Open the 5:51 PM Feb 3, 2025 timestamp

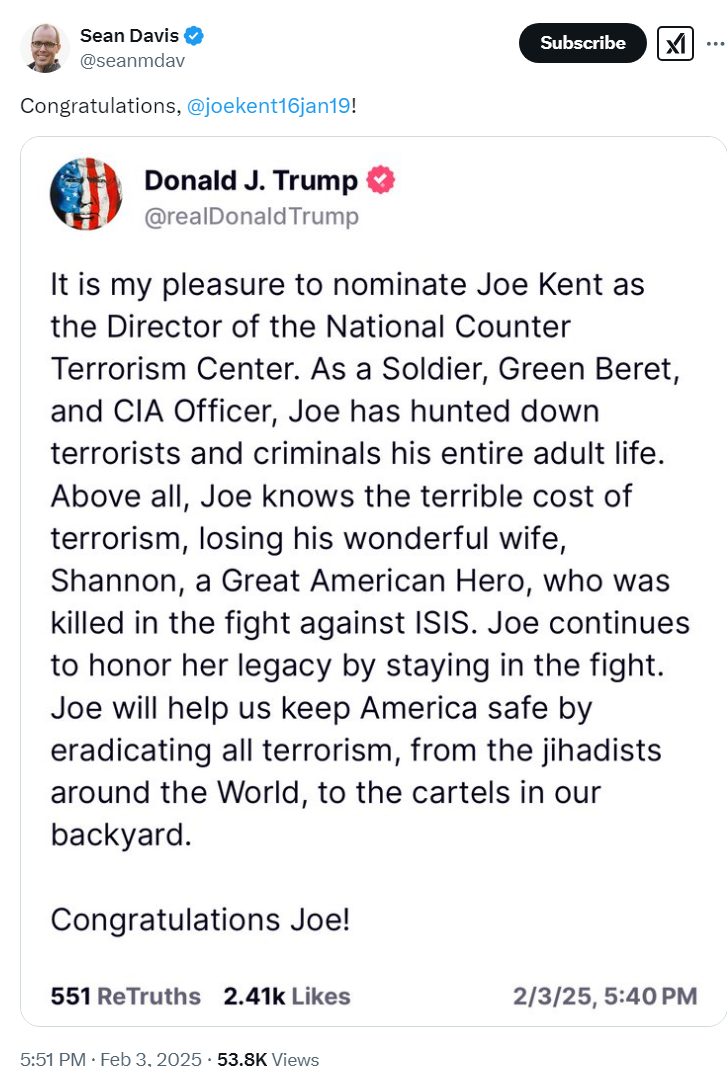coord(111,1059)
